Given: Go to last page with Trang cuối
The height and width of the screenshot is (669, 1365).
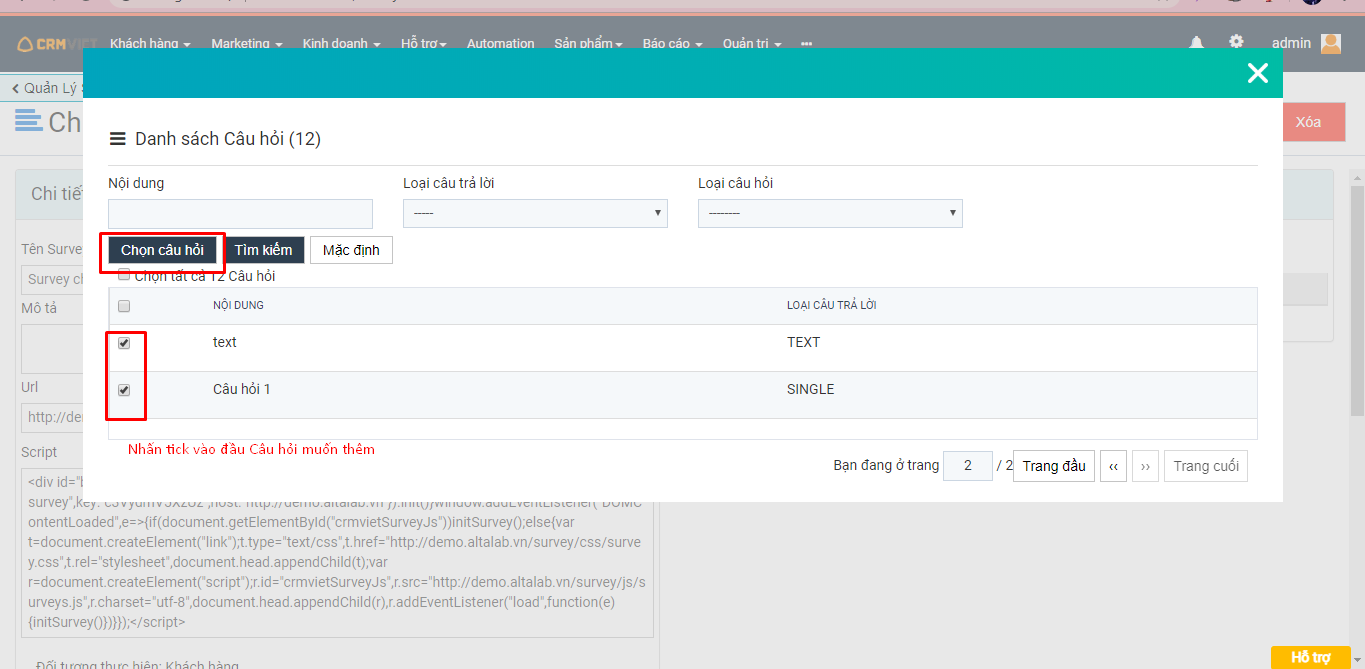Looking at the screenshot, I should 1206,466.
